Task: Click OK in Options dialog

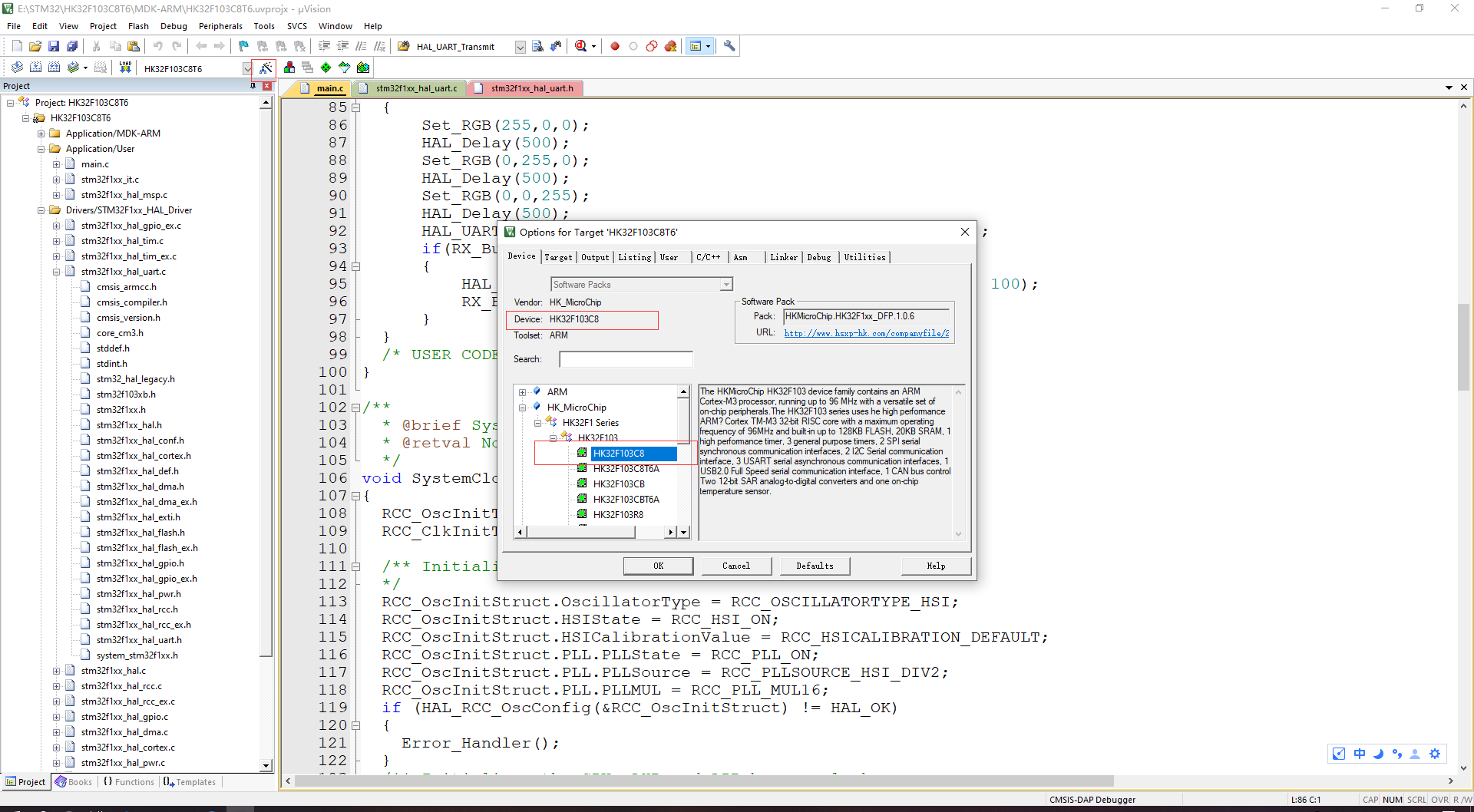Action: pos(658,566)
